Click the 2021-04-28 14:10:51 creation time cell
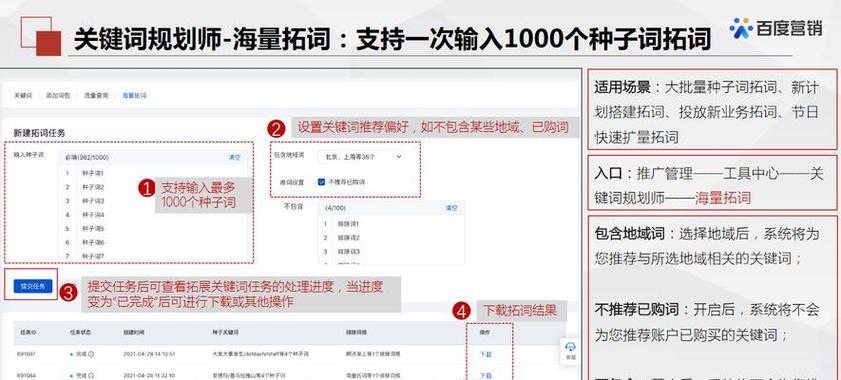This screenshot has width=841, height=380. coord(149,354)
